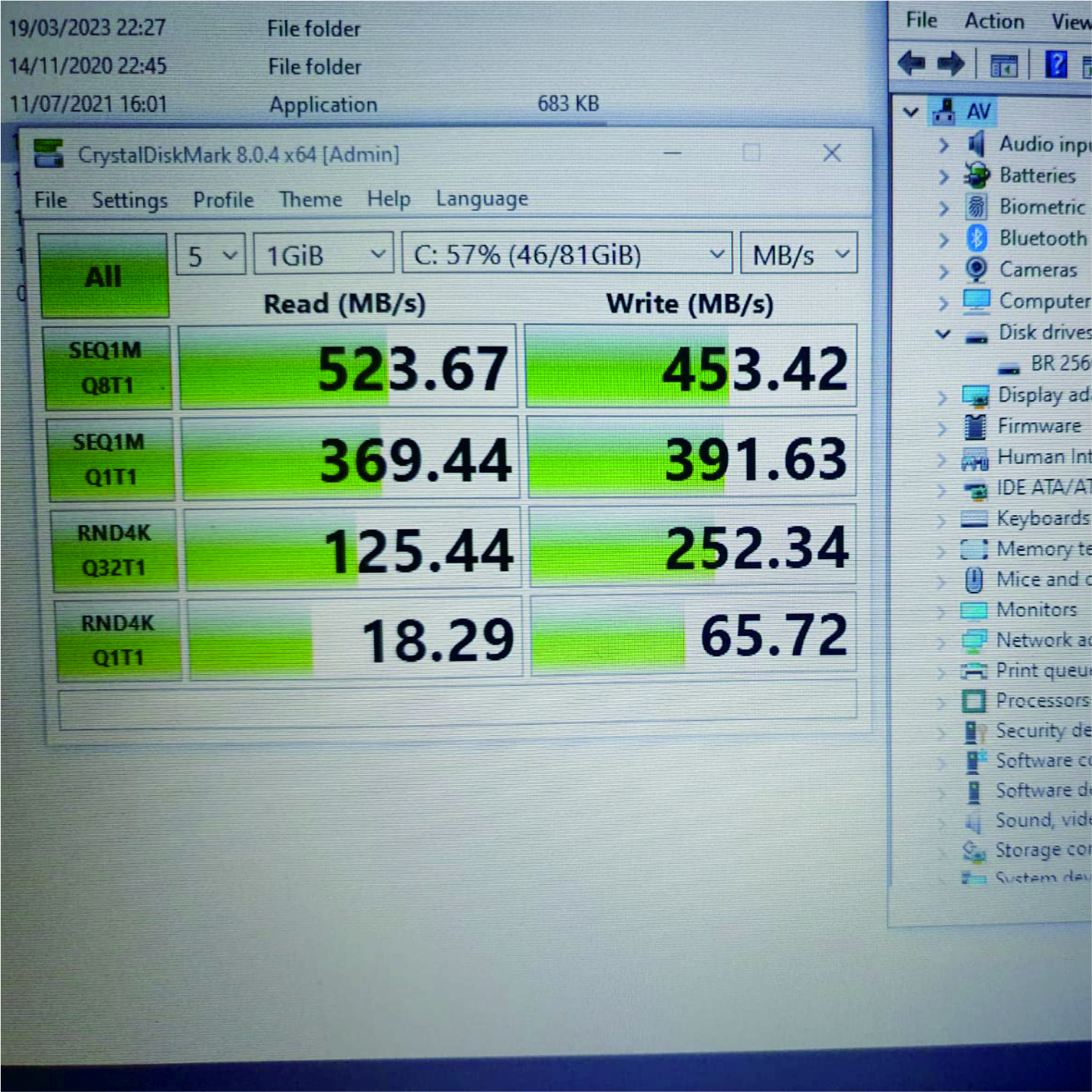This screenshot has height=1092, width=1092.
Task: Click the 369.44 read result cell
Action: pos(351,458)
